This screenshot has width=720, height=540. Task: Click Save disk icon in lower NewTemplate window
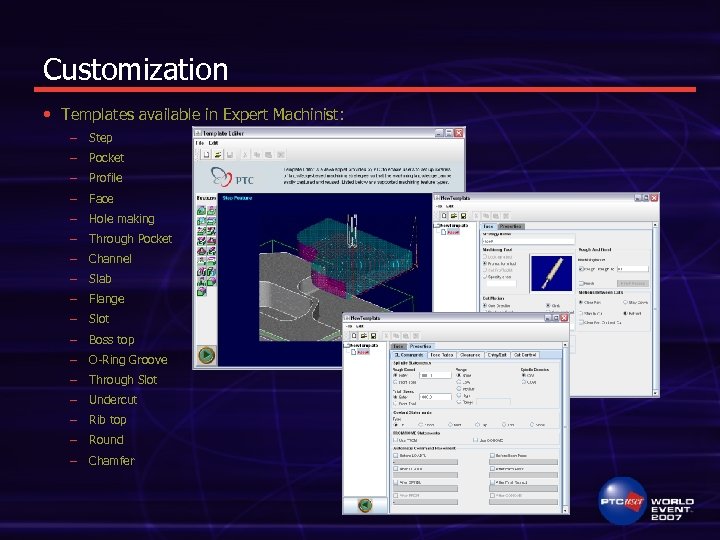point(373,336)
